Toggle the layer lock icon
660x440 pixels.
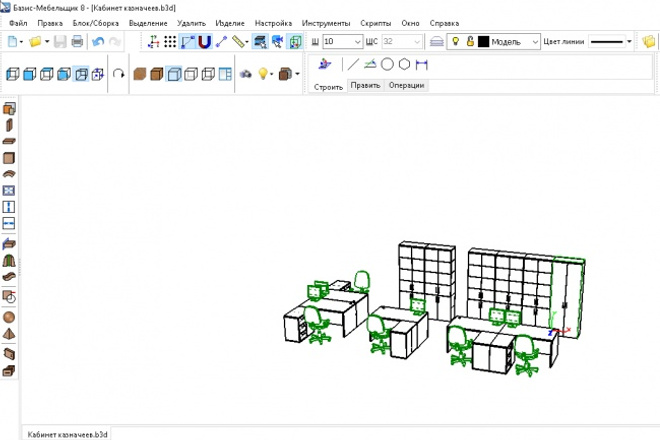470,41
